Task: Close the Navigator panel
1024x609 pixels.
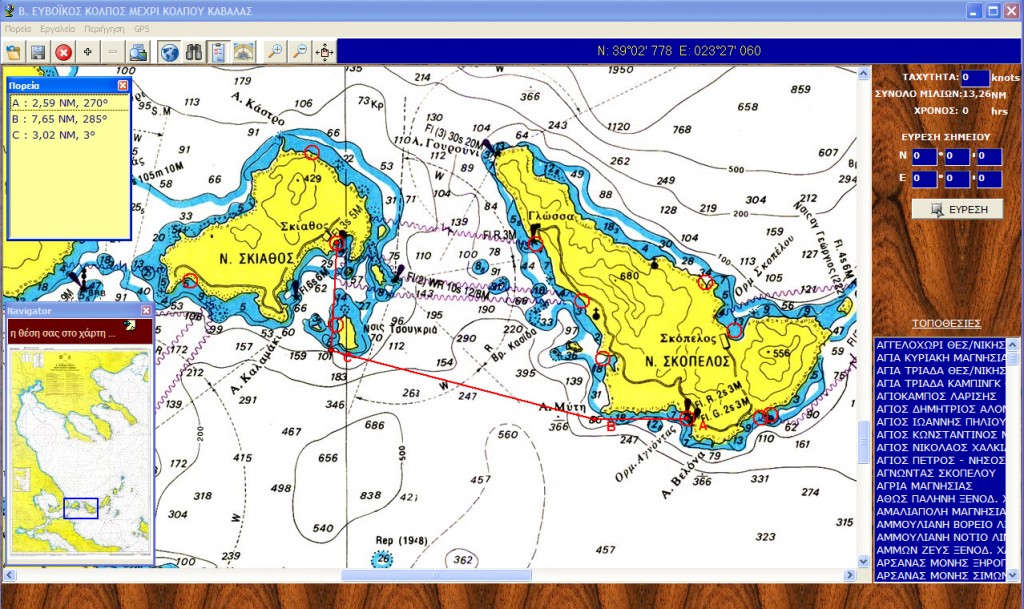Action: click(146, 311)
